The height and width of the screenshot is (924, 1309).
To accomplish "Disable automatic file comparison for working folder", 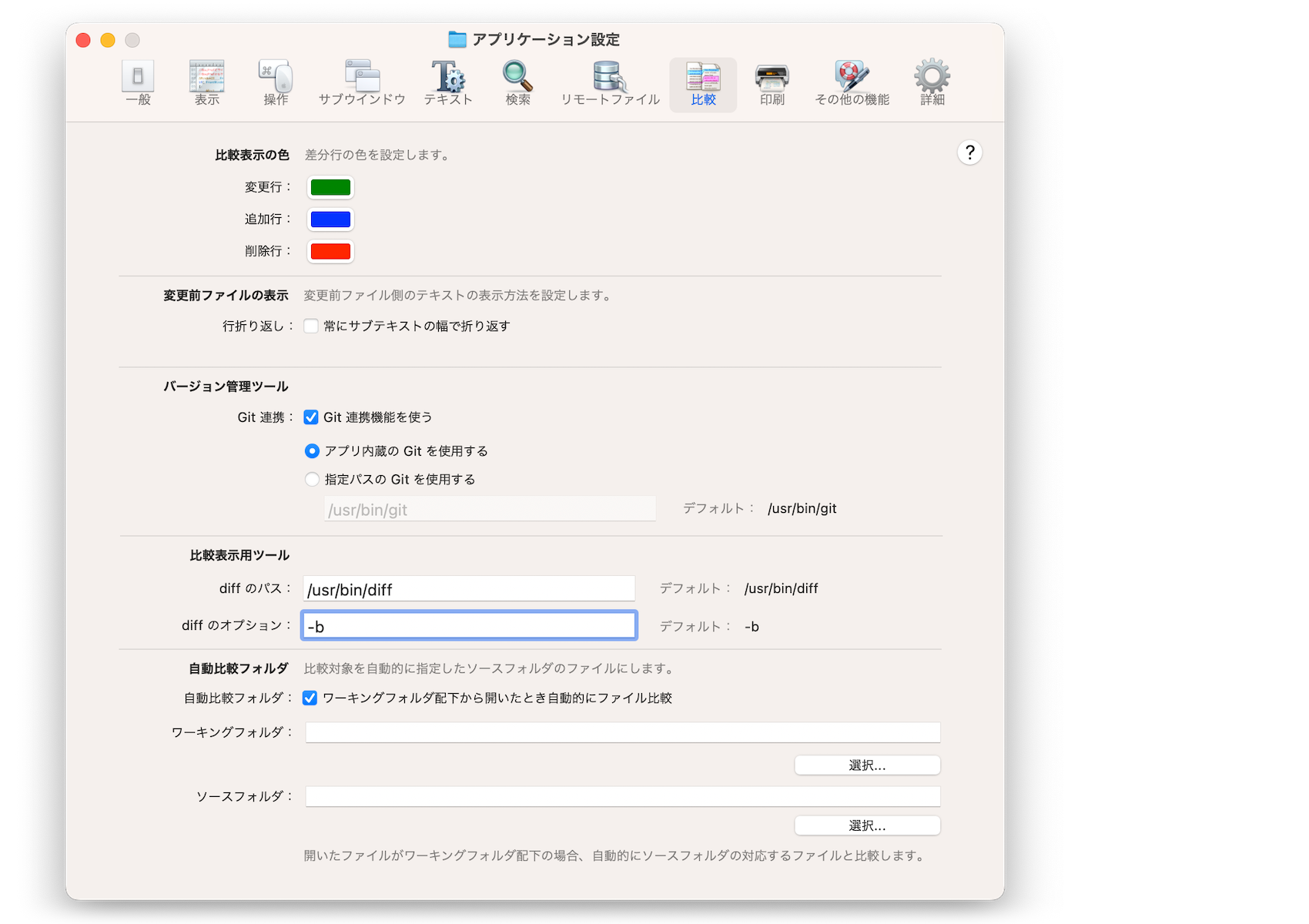I will point(310,698).
